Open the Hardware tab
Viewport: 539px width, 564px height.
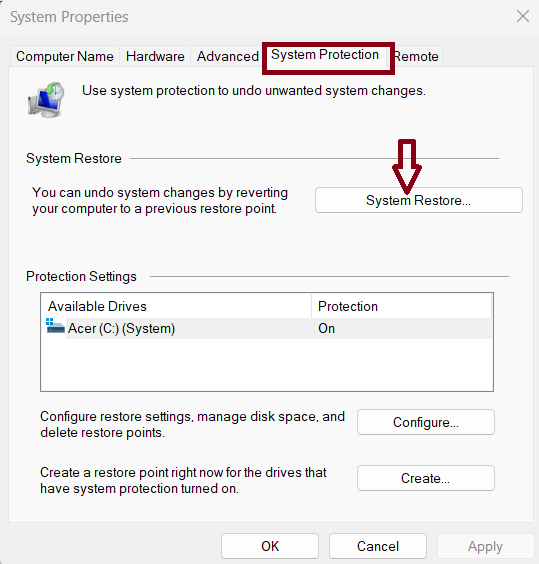pos(155,56)
